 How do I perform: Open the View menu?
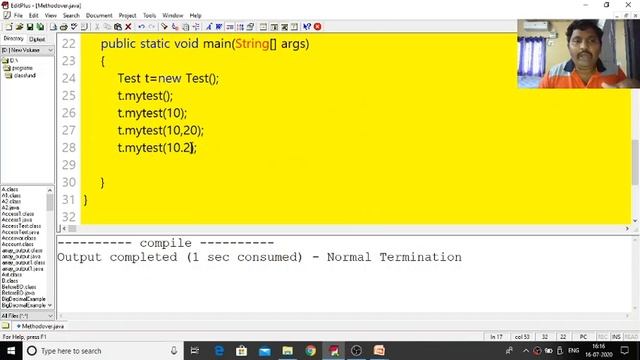[51, 16]
